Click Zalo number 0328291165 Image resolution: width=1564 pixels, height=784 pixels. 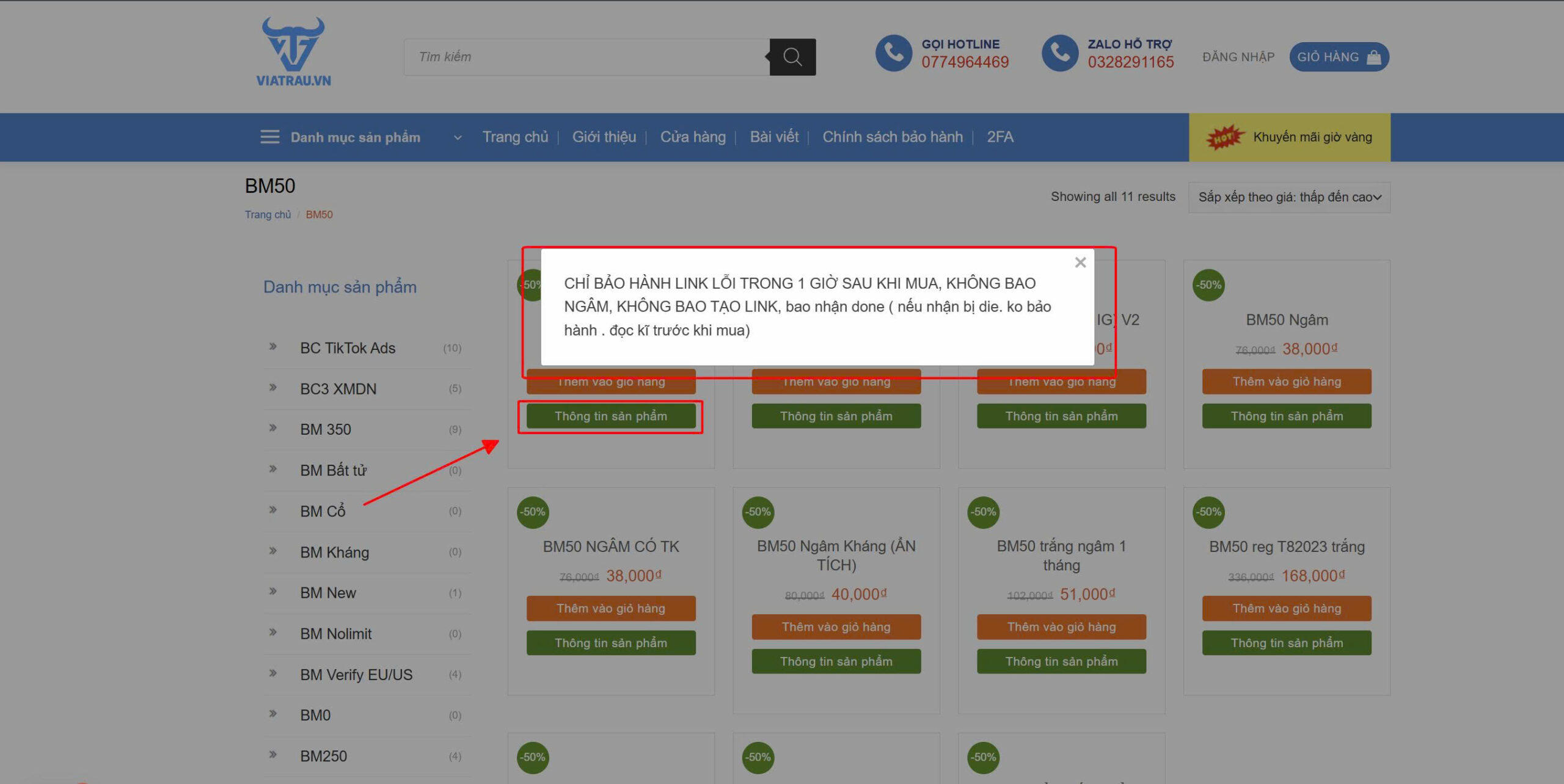1130,62
